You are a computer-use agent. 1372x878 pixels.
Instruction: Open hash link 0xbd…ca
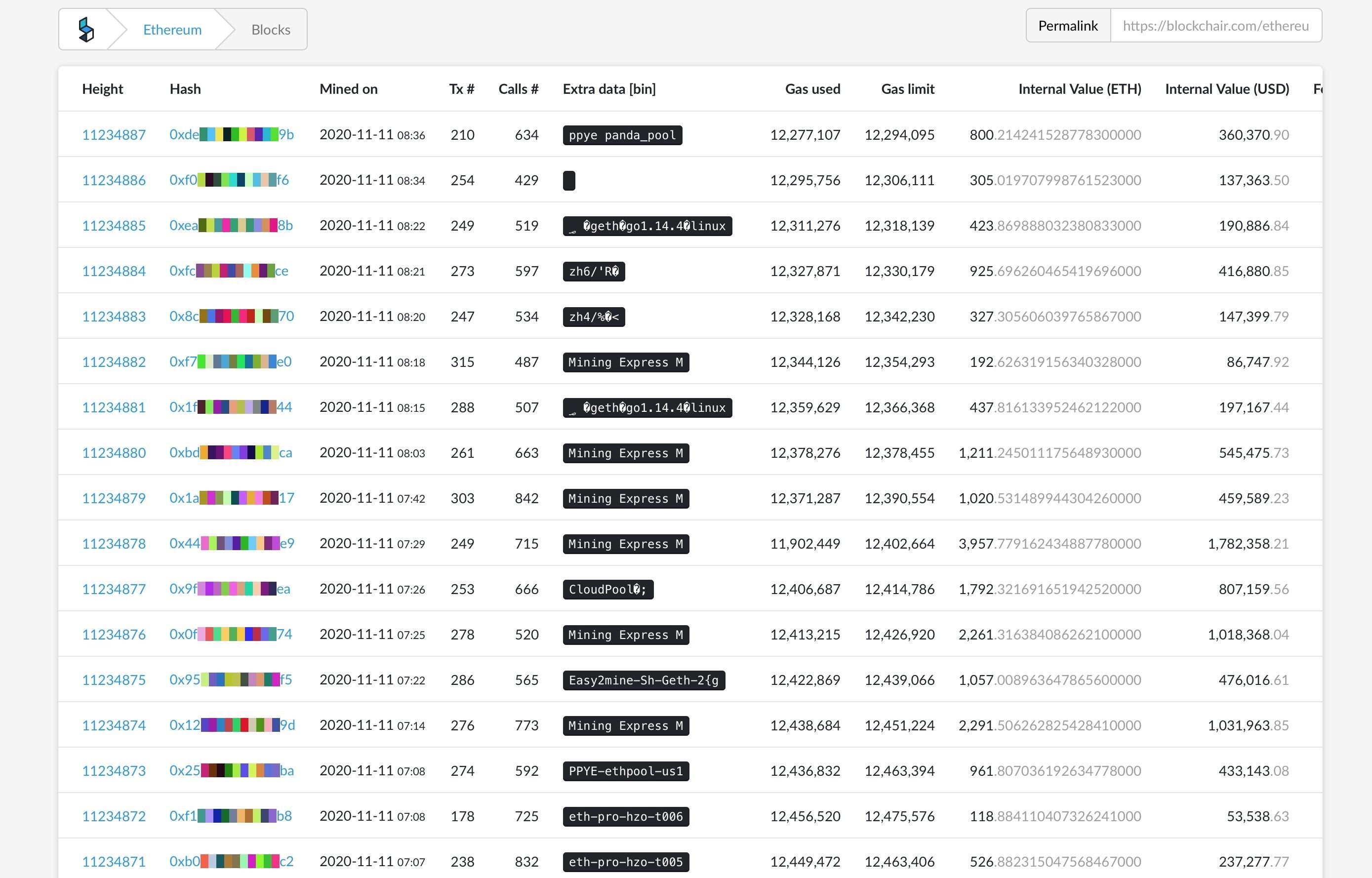click(x=230, y=453)
